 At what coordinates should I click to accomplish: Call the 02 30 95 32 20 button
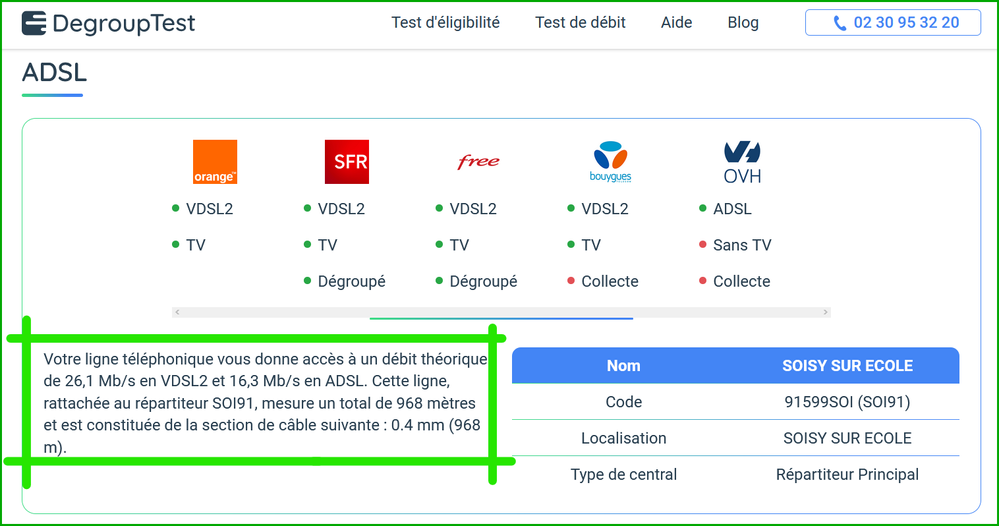click(893, 23)
